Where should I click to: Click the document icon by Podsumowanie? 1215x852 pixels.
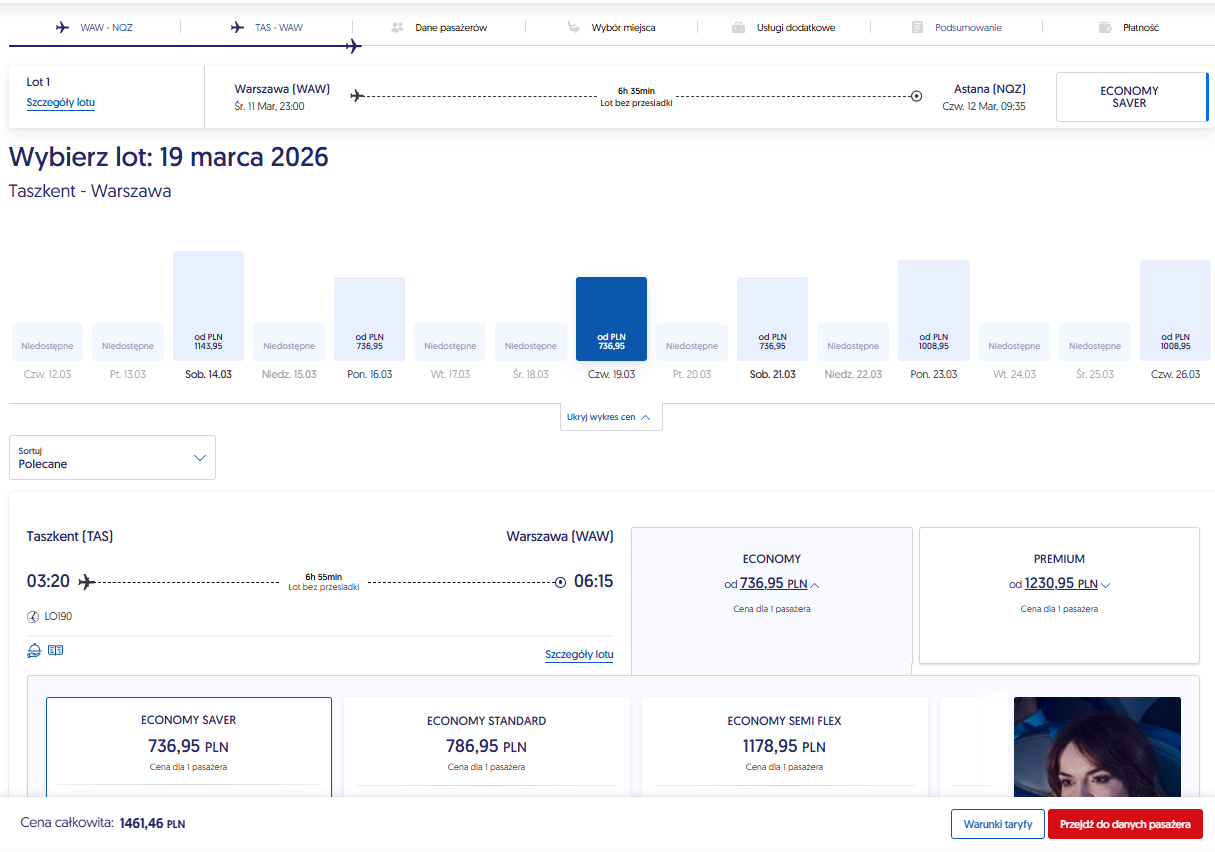pyautogui.click(x=917, y=28)
